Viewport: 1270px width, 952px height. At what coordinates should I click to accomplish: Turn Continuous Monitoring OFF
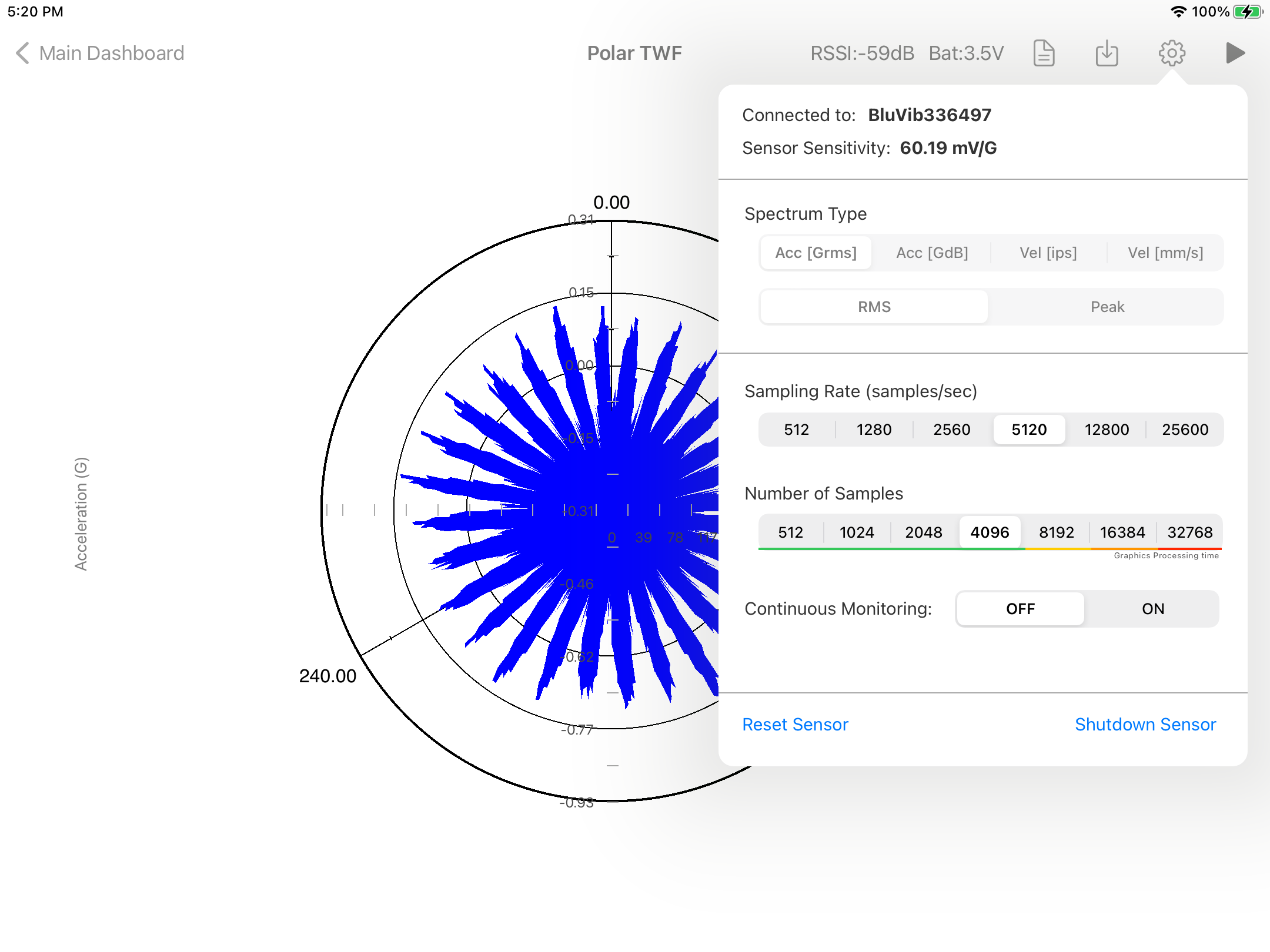point(1020,609)
